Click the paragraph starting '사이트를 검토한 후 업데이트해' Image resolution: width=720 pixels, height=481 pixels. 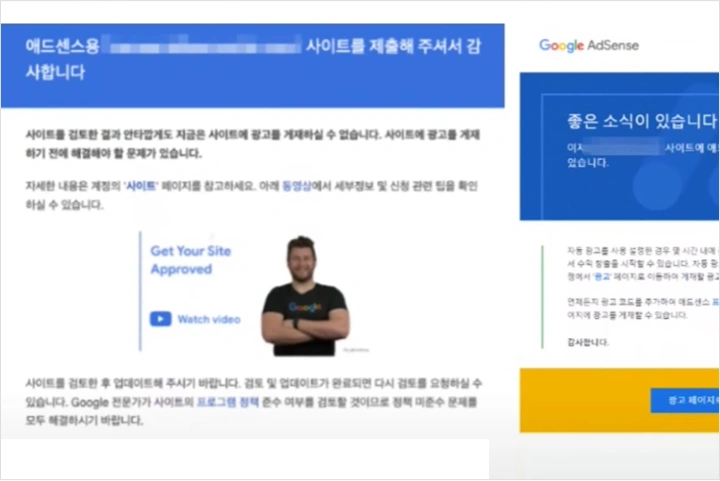(253, 402)
